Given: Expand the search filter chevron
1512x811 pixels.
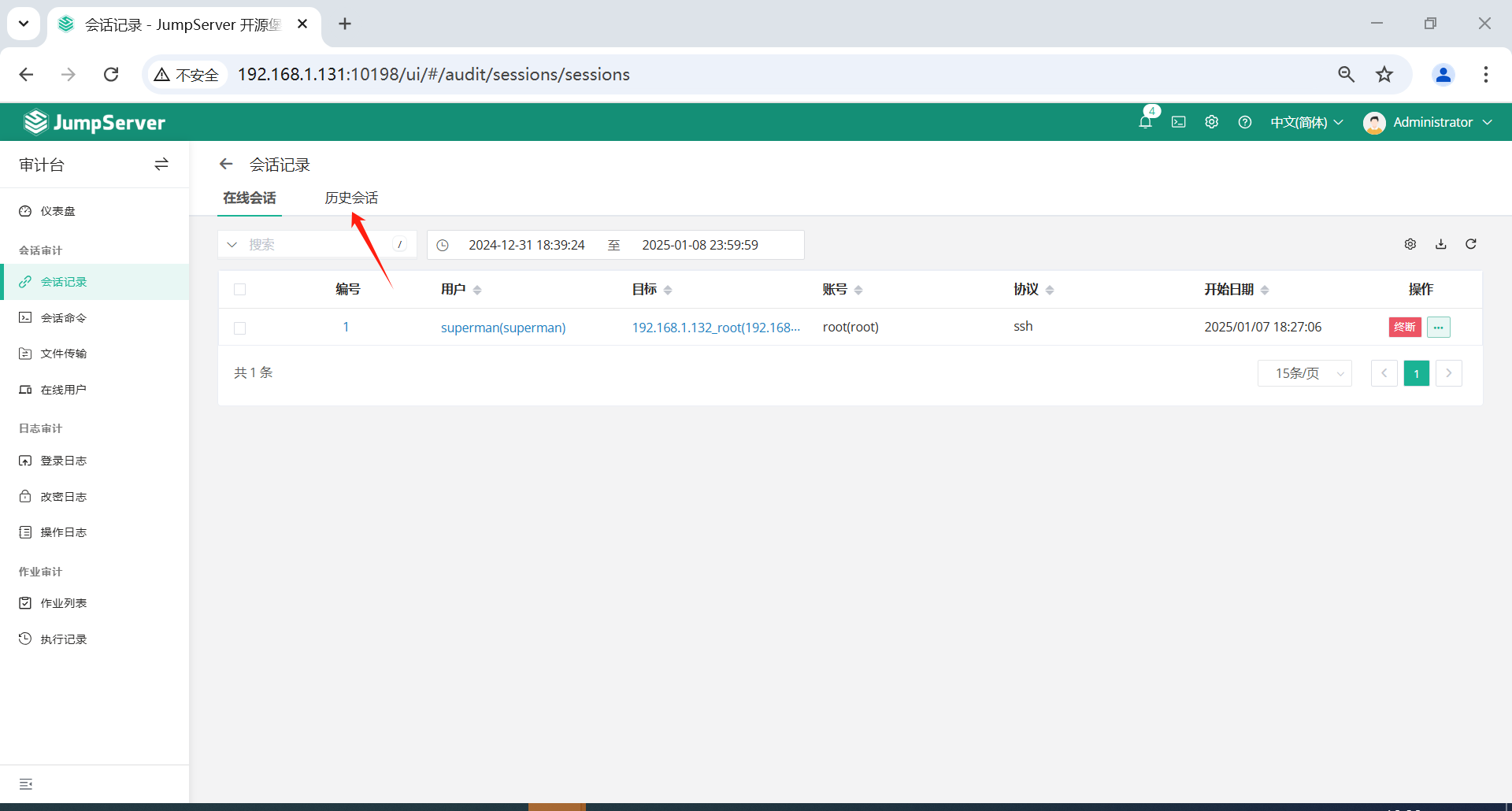Looking at the screenshot, I should pyautogui.click(x=232, y=245).
